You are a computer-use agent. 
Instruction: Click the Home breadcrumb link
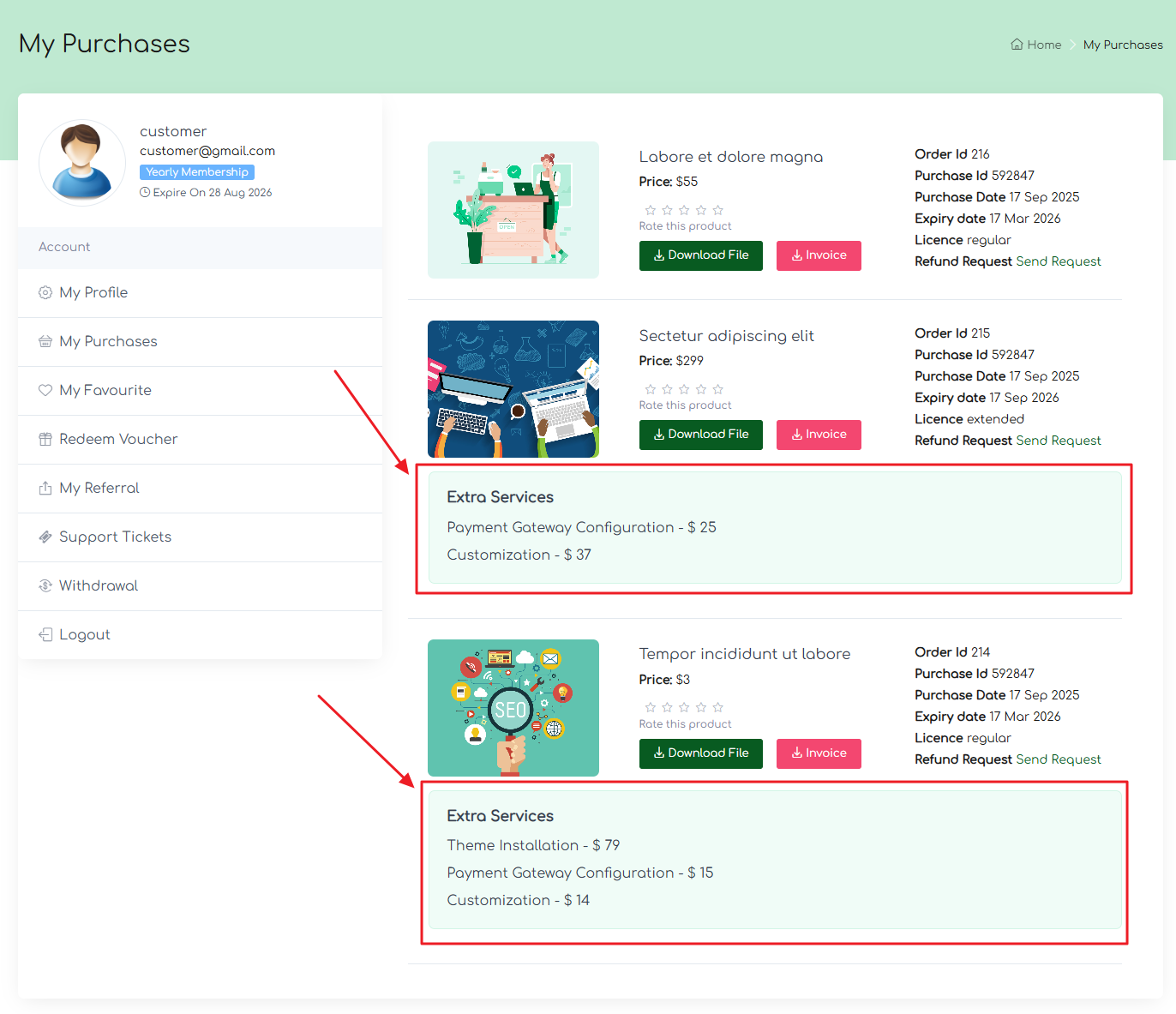1036,45
